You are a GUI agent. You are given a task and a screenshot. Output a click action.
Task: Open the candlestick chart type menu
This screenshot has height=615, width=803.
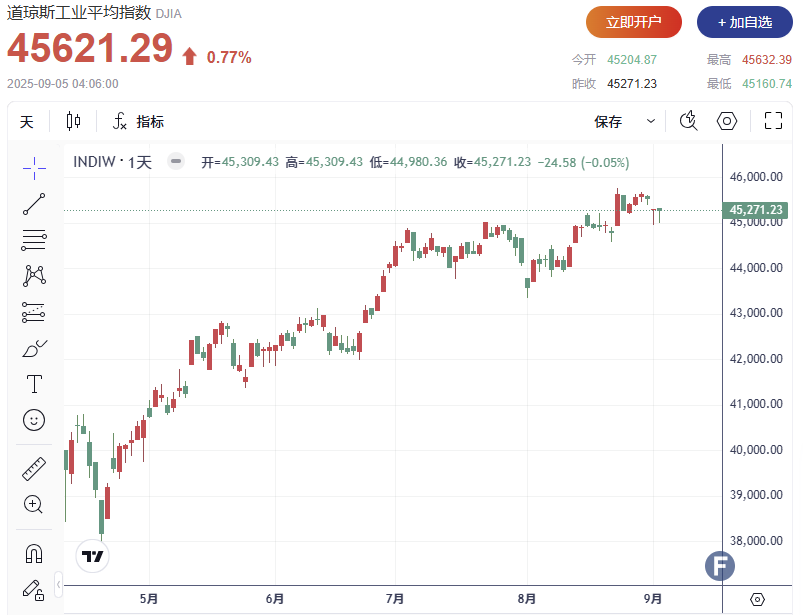tap(73, 122)
